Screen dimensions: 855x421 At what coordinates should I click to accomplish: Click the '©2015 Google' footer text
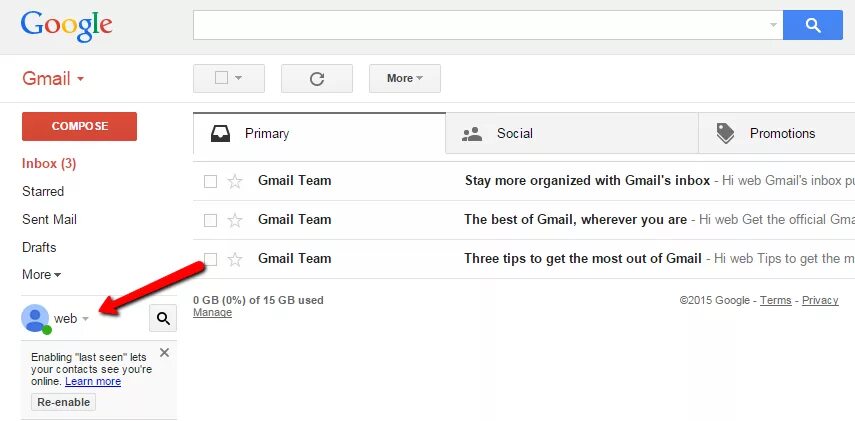pyautogui.click(x=714, y=300)
